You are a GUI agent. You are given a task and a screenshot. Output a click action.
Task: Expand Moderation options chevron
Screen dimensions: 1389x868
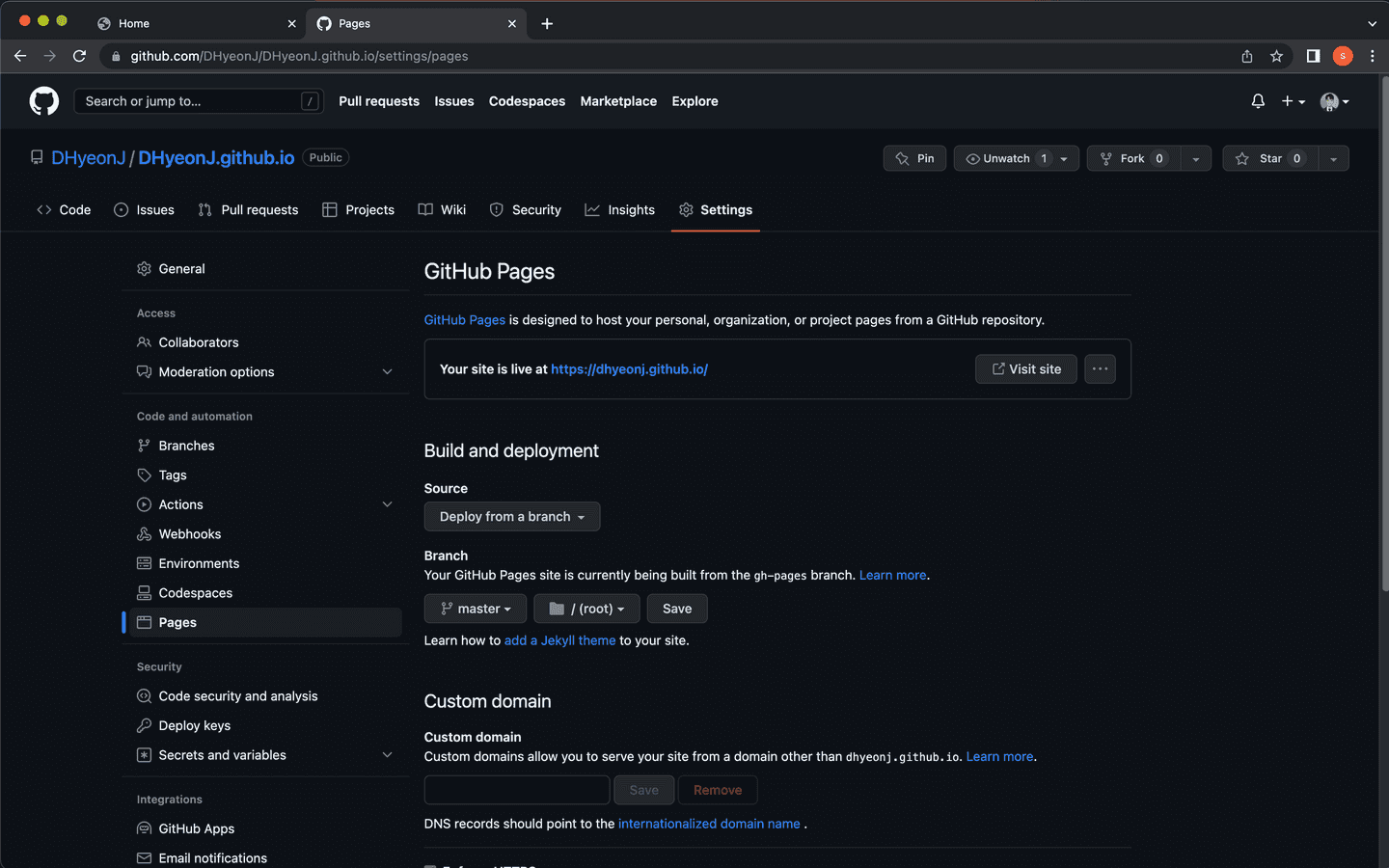(x=387, y=372)
